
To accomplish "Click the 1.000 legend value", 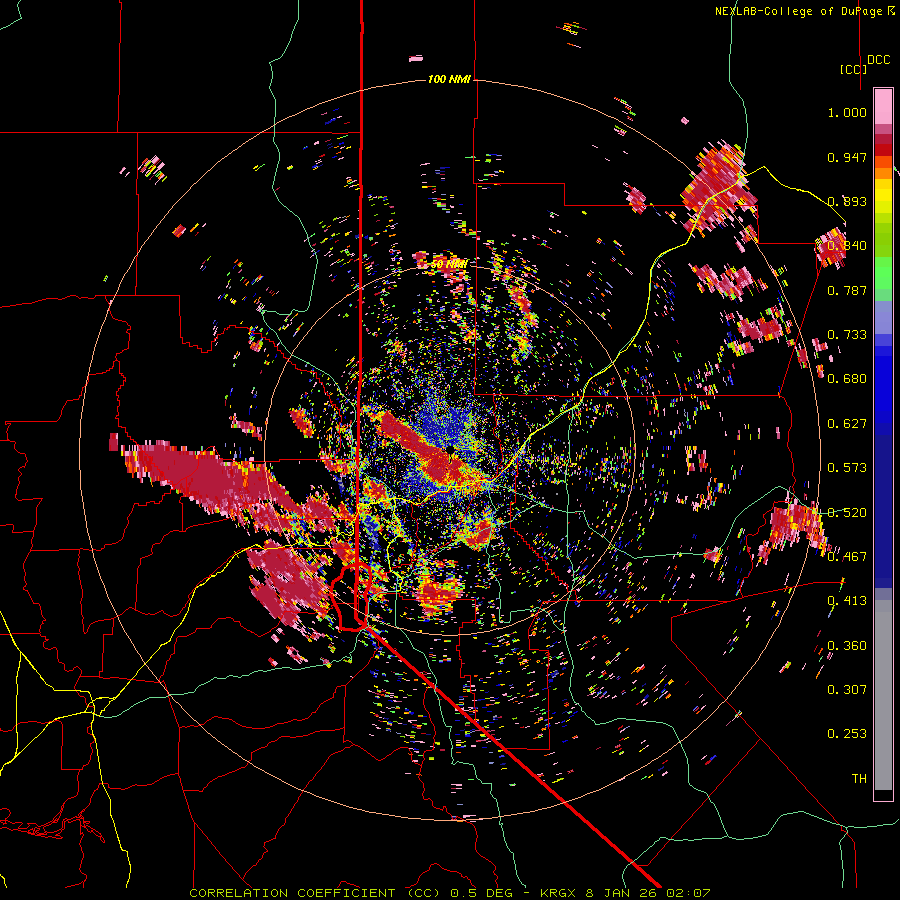I will tap(847, 112).
